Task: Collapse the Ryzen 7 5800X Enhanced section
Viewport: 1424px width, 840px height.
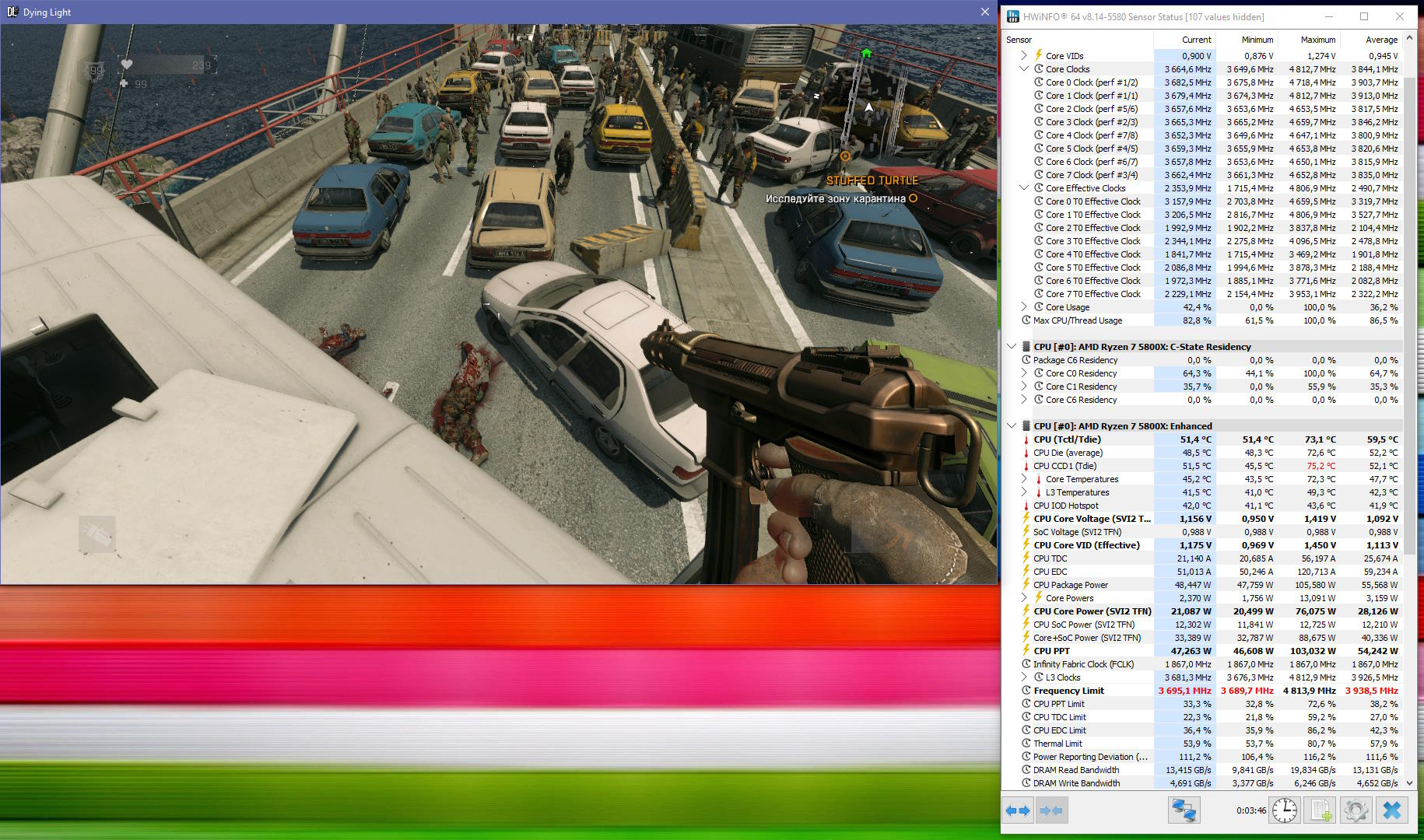Action: pos(1012,426)
